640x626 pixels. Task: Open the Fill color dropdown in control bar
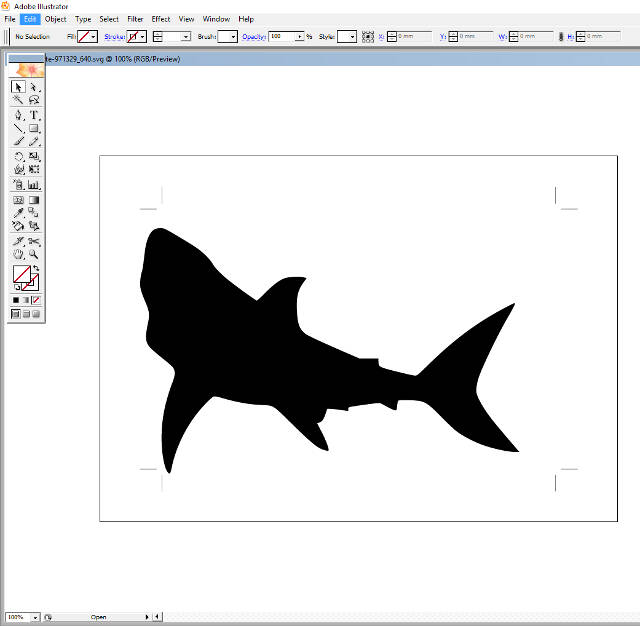click(x=93, y=37)
